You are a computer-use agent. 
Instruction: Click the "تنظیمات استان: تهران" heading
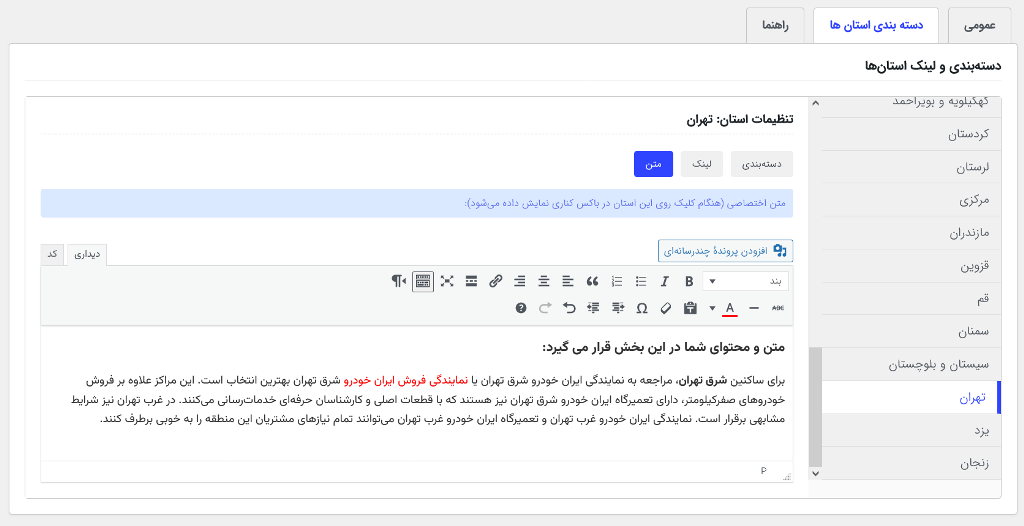pyautogui.click(x=739, y=120)
